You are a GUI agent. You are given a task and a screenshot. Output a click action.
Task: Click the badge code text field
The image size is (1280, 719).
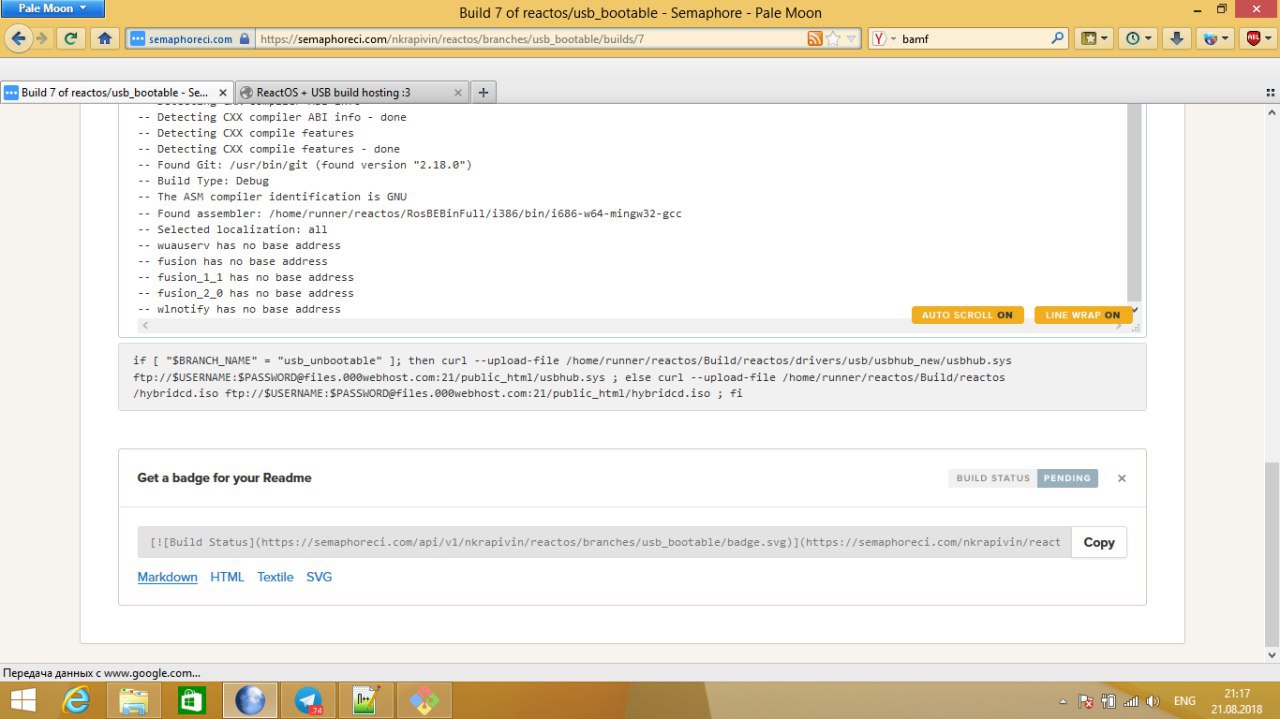pos(604,542)
